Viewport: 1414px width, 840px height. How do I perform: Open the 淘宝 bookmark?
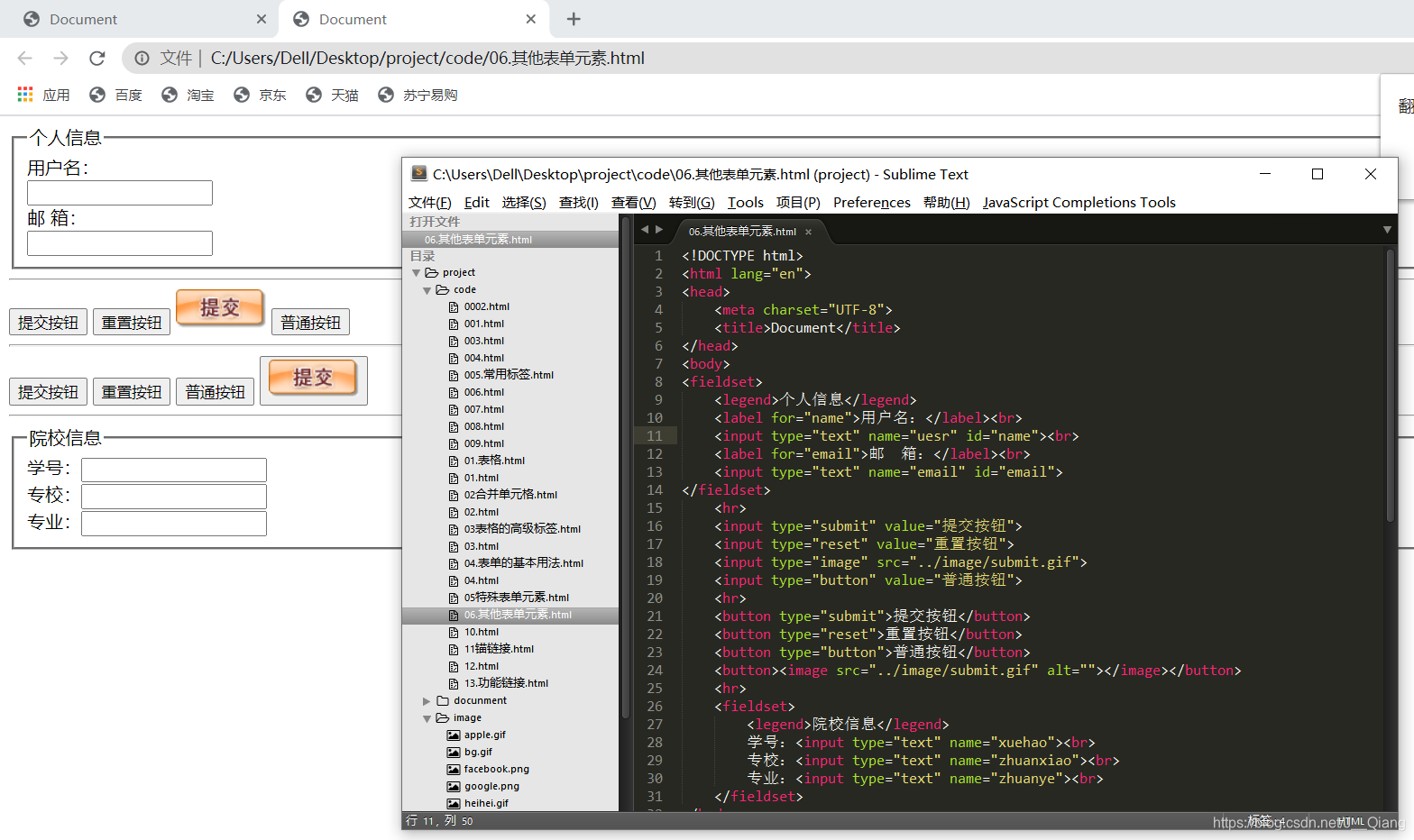click(188, 95)
